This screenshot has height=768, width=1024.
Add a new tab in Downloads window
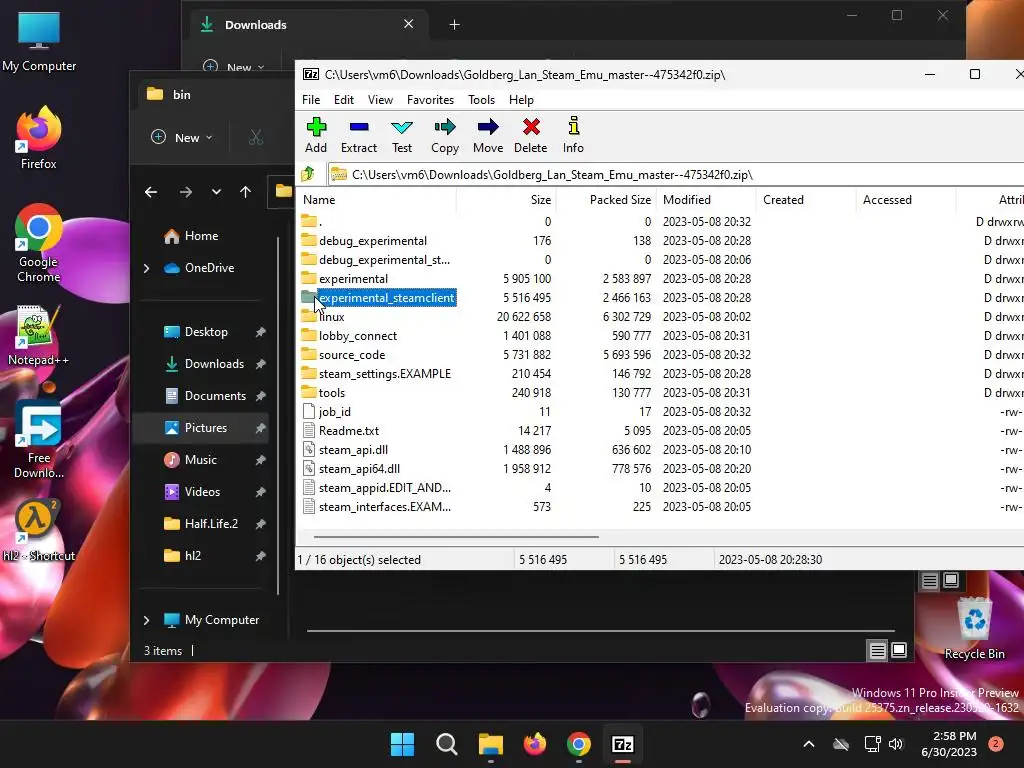click(455, 25)
